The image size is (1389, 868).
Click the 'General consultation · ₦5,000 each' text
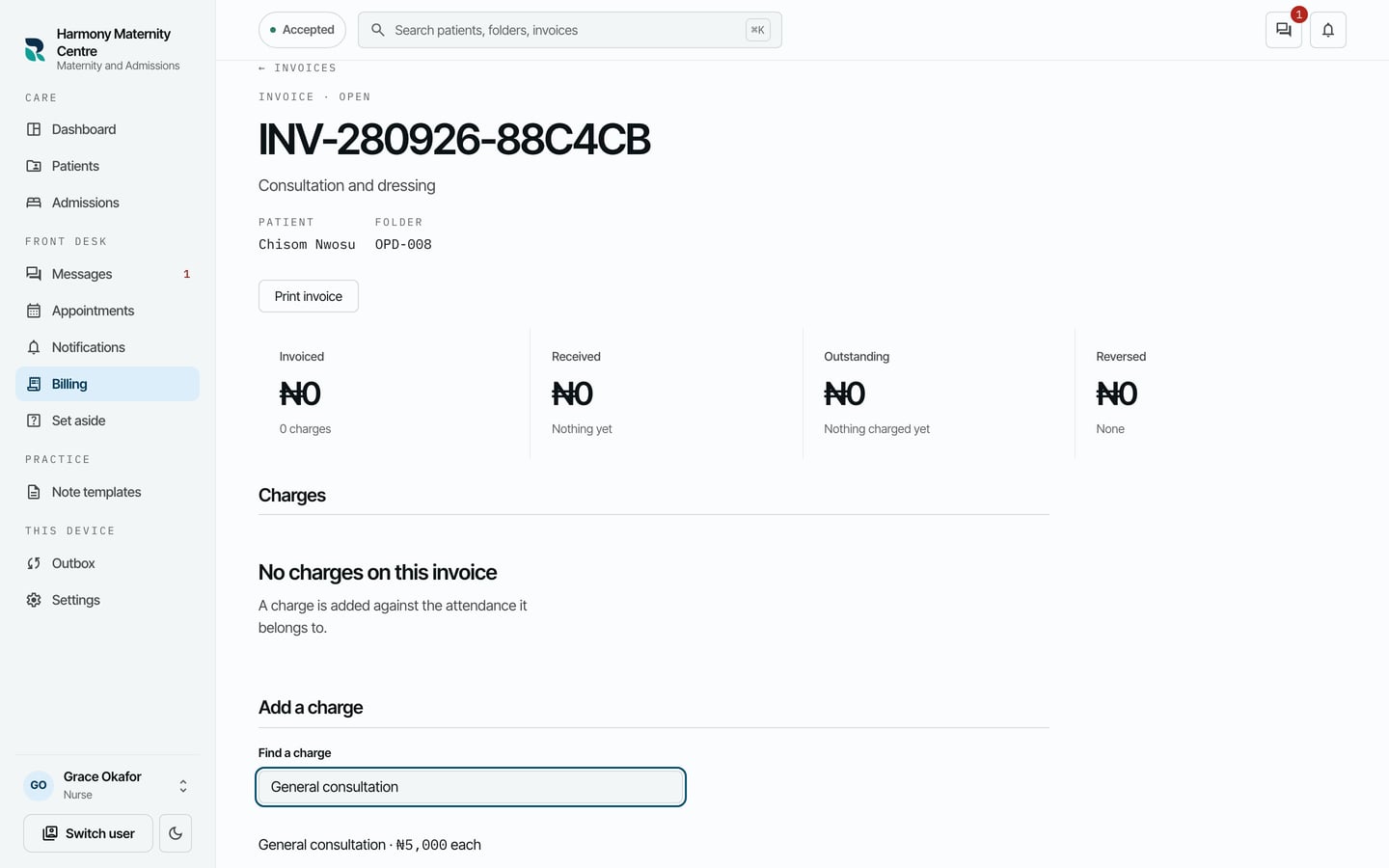click(369, 845)
